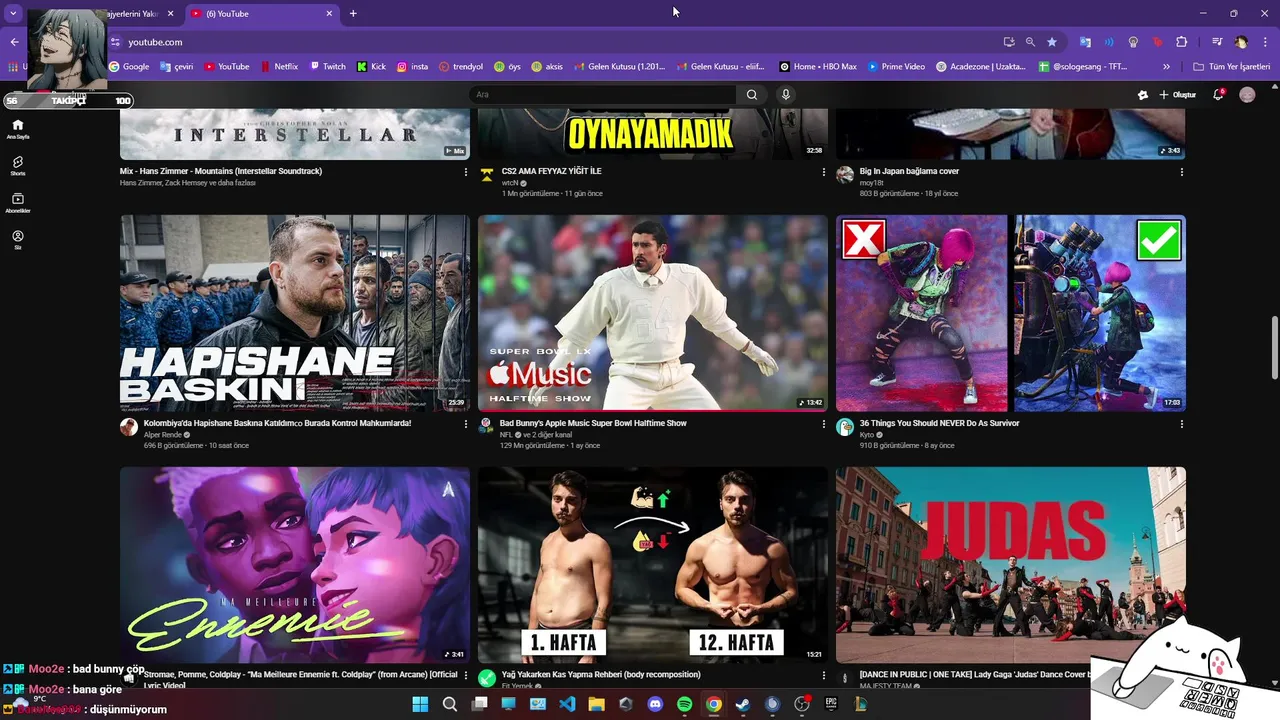The height and width of the screenshot is (720, 1280).
Task: Play the Ma Meilleure Ennemie thumbnail
Action: pos(295,565)
